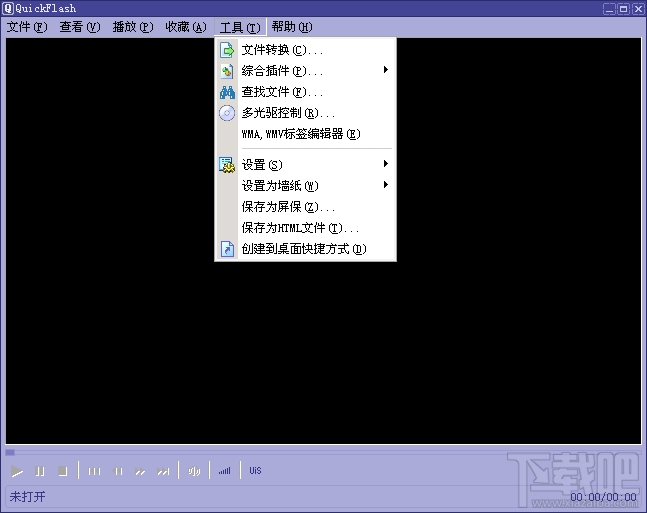Open WMA,WMV标签编辑器(E)
Image resolution: width=647 pixels, height=513 pixels.
305,134
